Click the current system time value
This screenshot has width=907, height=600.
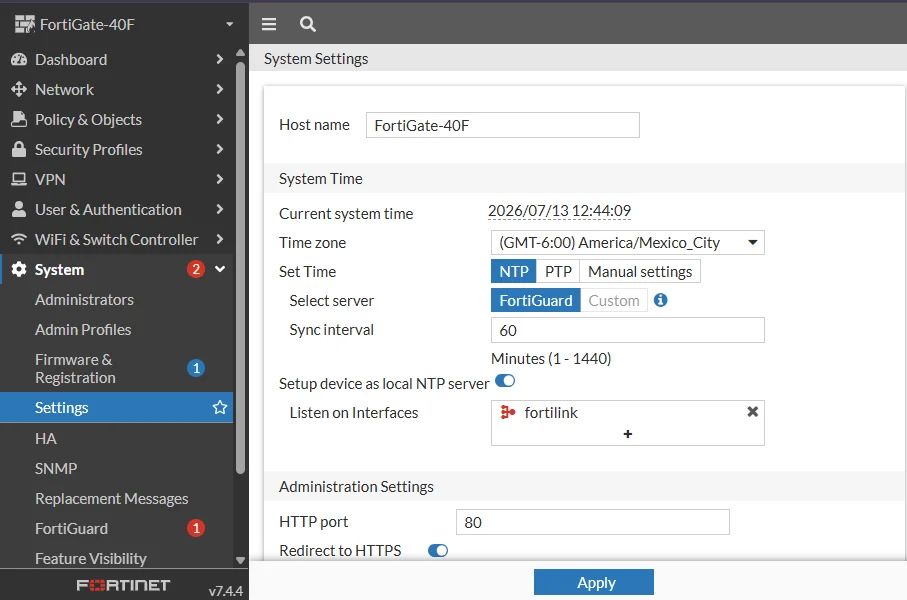[x=559, y=211]
